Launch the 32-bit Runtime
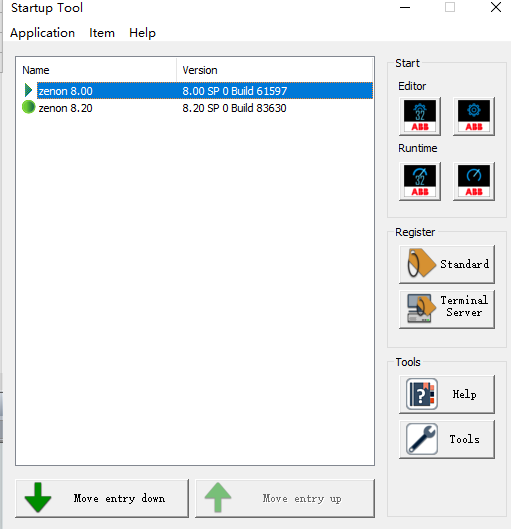Viewport: 511px width, 529px height. pos(420,182)
